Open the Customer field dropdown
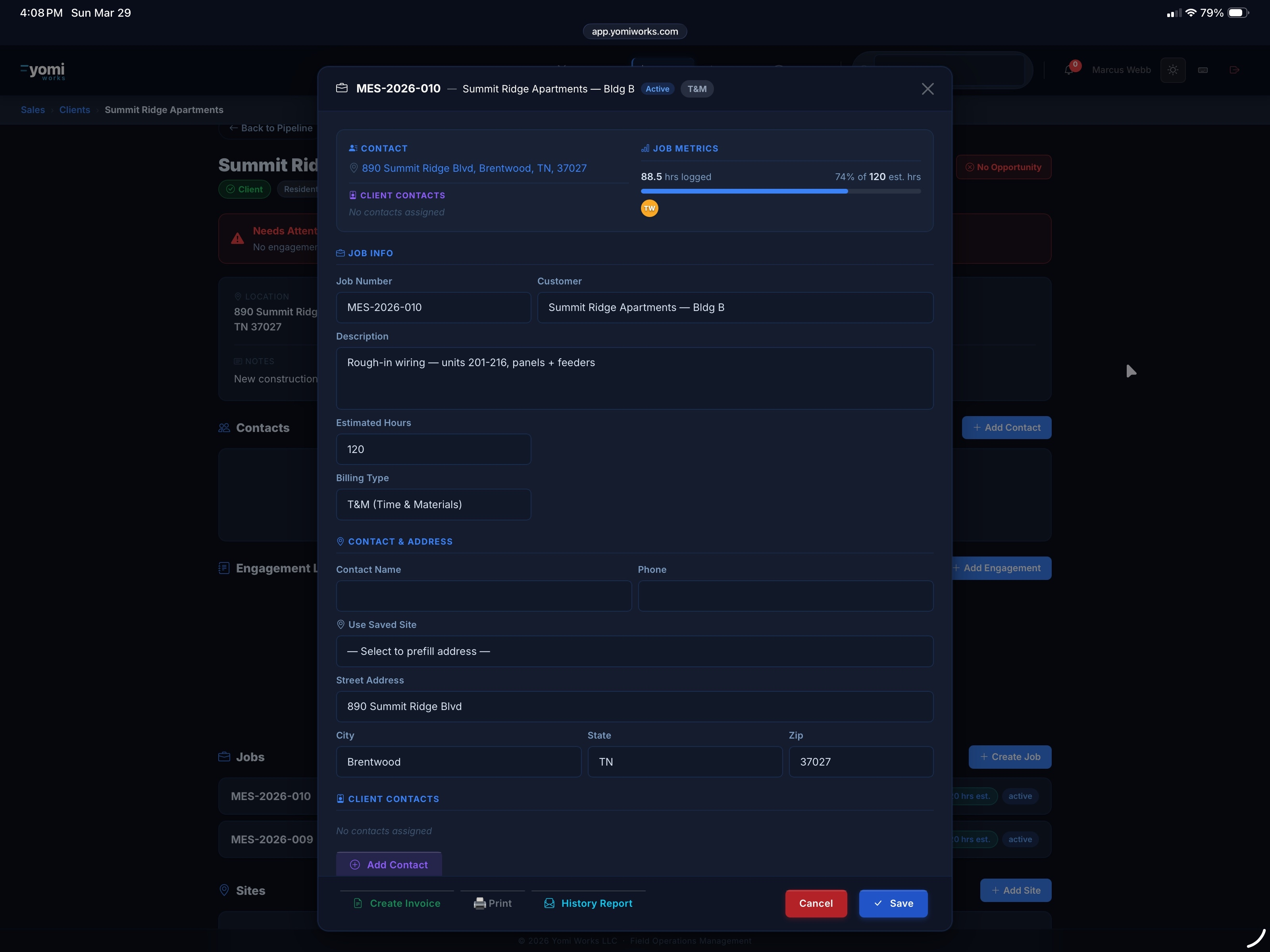This screenshot has width=1270, height=952. (x=735, y=307)
